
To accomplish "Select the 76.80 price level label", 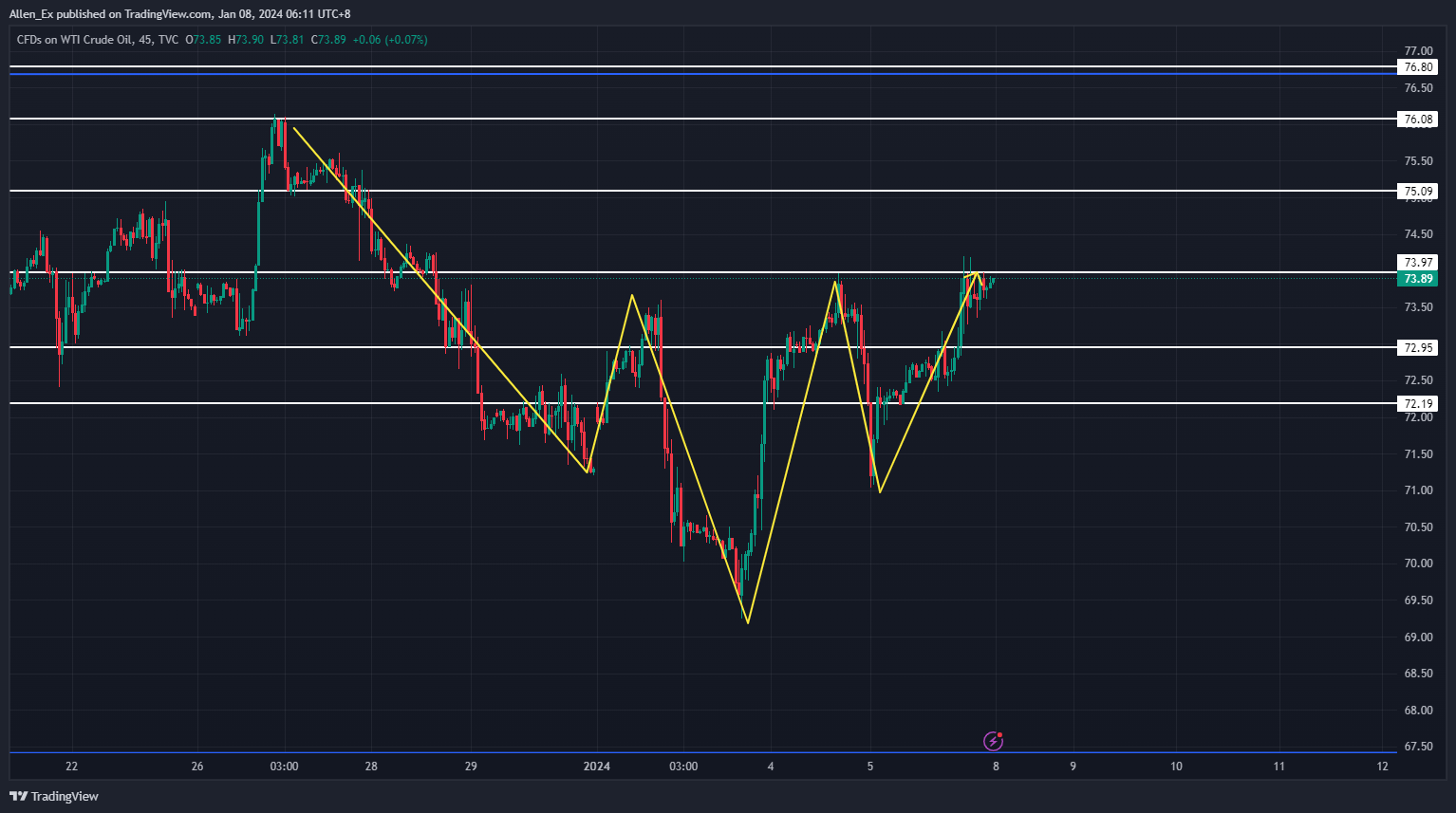I will [1418, 67].
